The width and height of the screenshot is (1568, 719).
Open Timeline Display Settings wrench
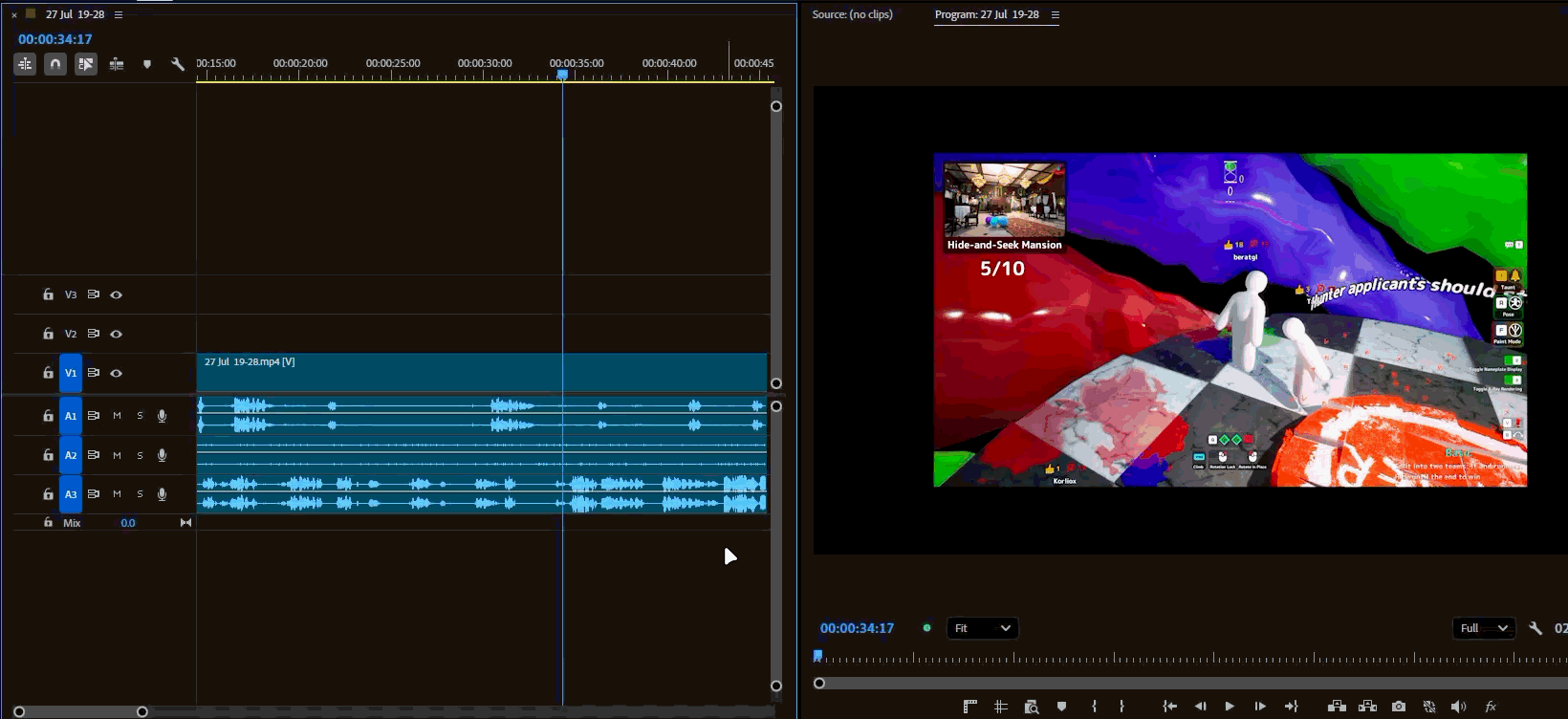click(178, 64)
